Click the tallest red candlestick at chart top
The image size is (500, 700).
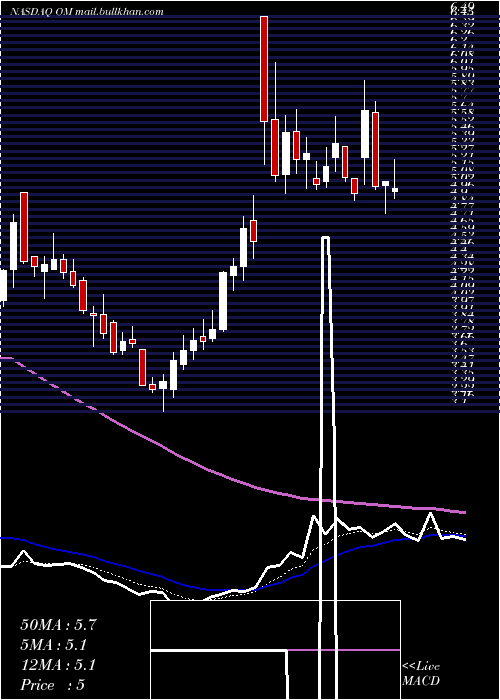point(264,69)
